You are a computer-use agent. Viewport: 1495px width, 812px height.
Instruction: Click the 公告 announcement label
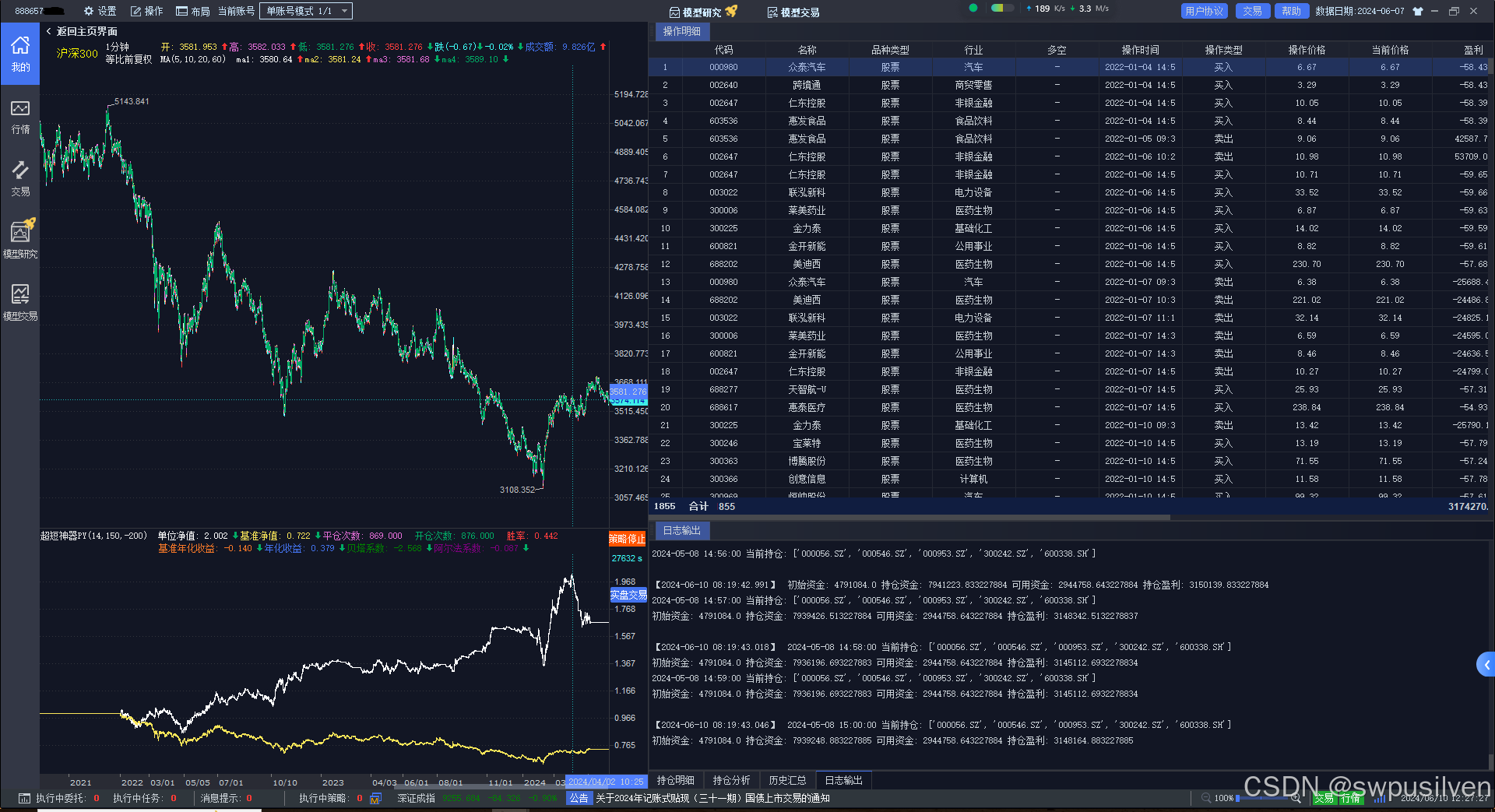[579, 798]
